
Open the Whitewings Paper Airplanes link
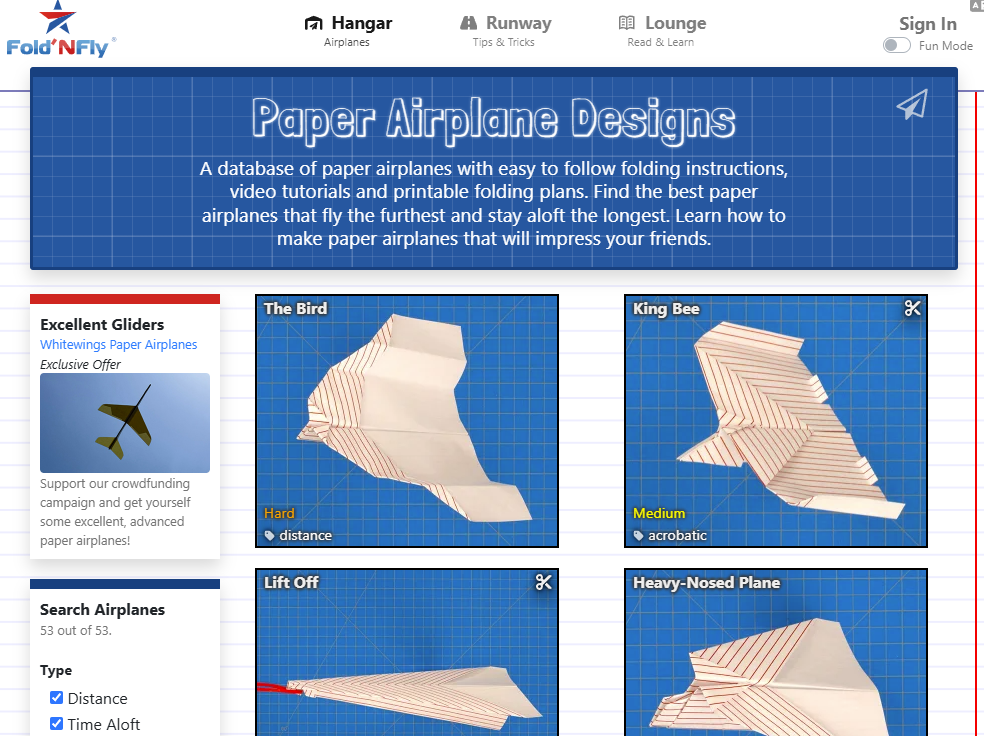click(119, 344)
